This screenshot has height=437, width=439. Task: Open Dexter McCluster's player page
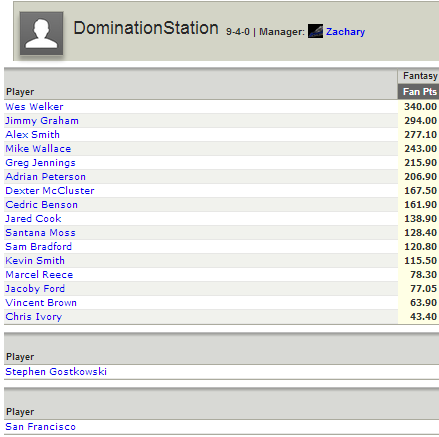point(50,191)
